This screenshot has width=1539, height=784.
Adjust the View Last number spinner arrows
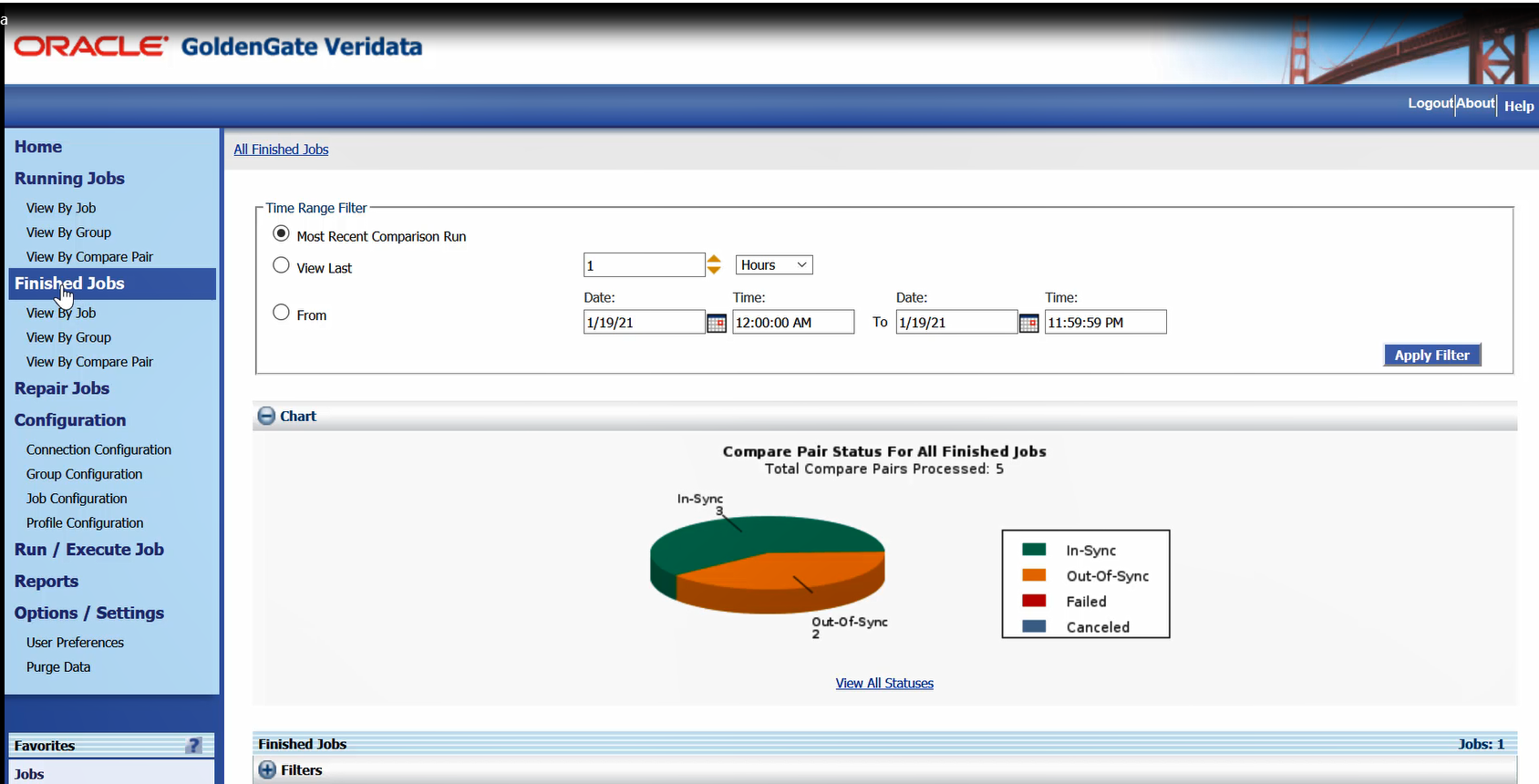pyautogui.click(x=714, y=265)
